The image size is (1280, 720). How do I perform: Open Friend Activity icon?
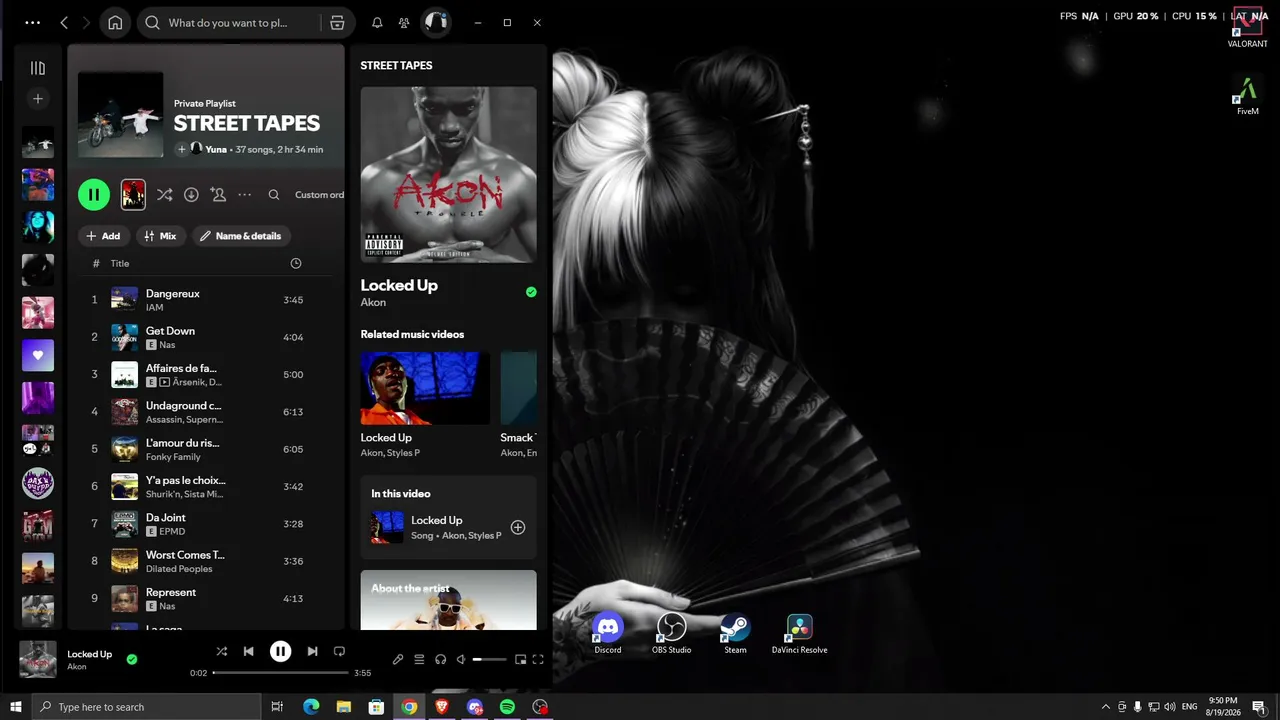tap(404, 22)
